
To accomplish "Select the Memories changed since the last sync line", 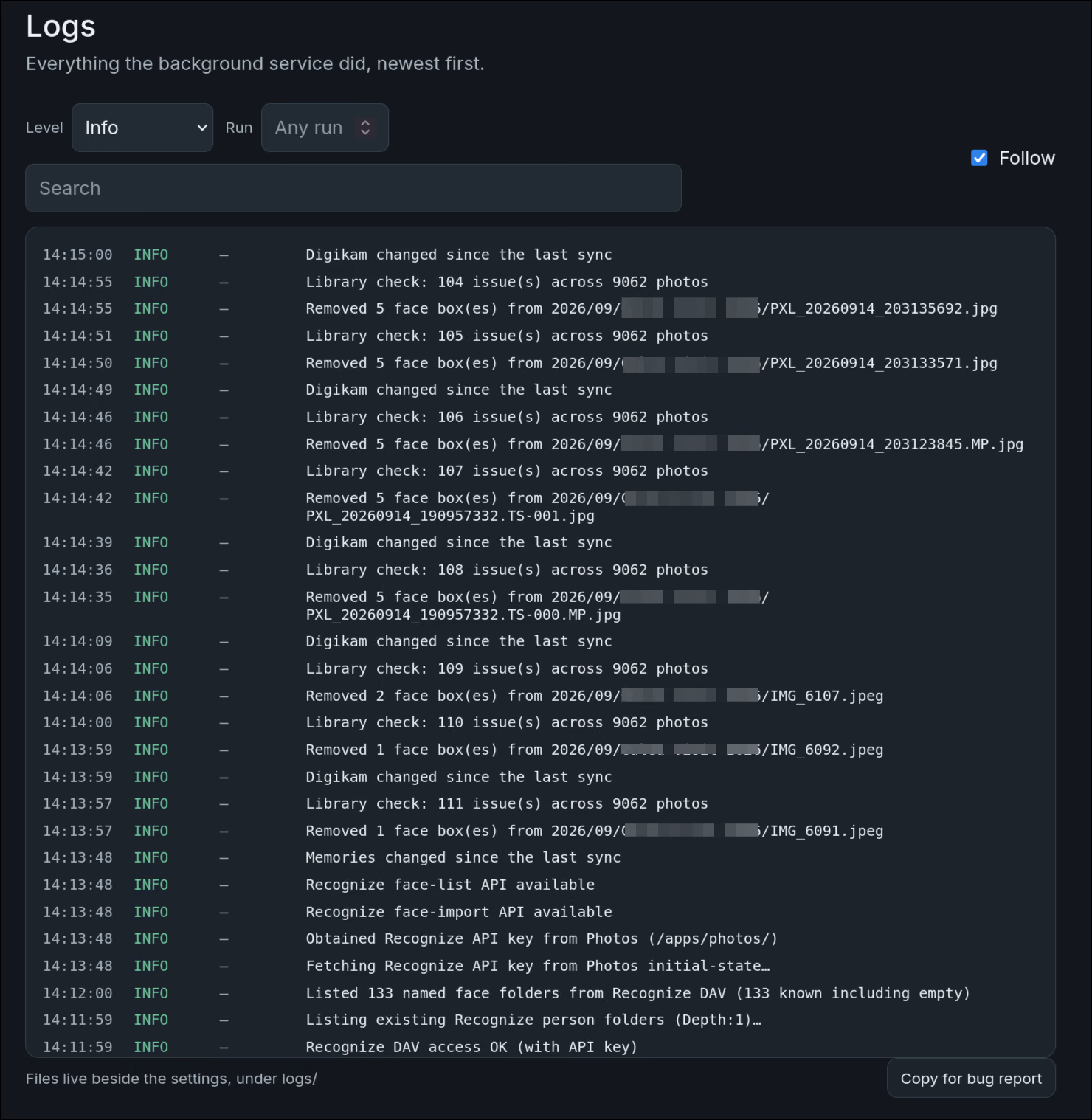I will tap(540, 857).
